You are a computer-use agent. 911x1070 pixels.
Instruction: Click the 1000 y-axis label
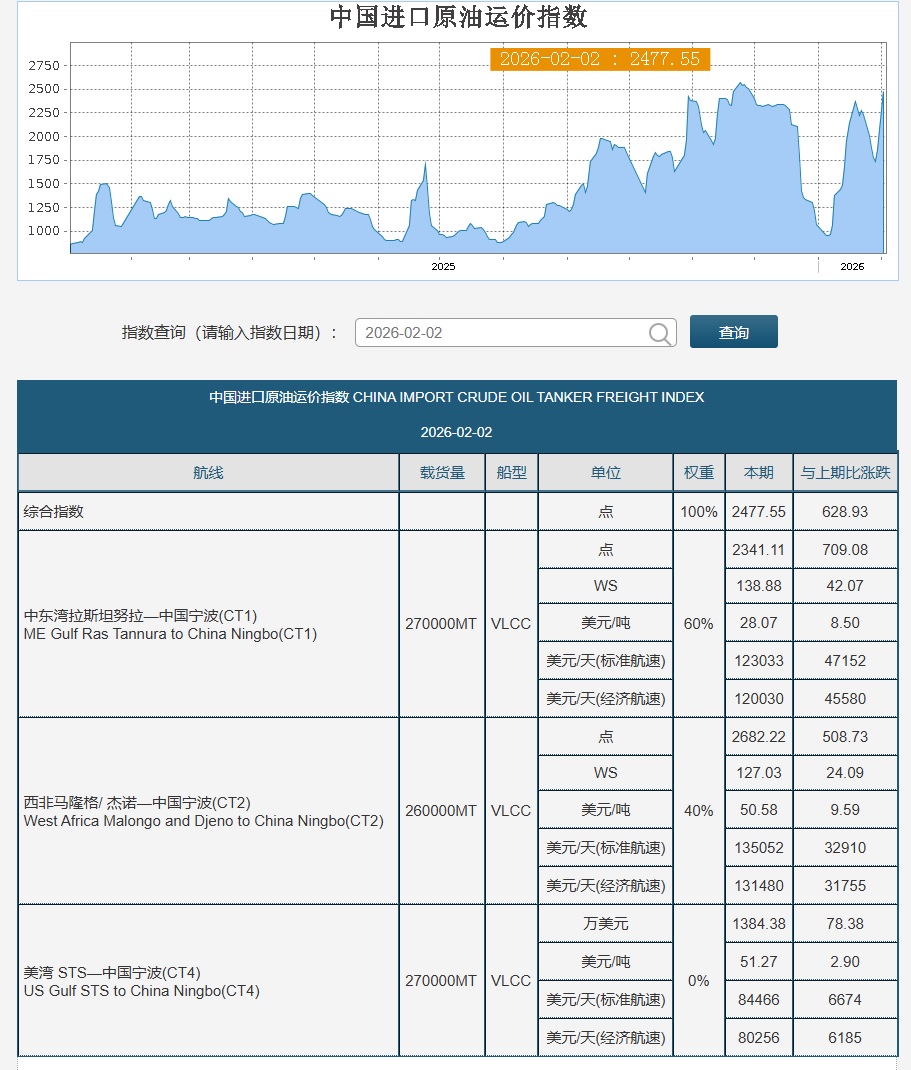44,231
